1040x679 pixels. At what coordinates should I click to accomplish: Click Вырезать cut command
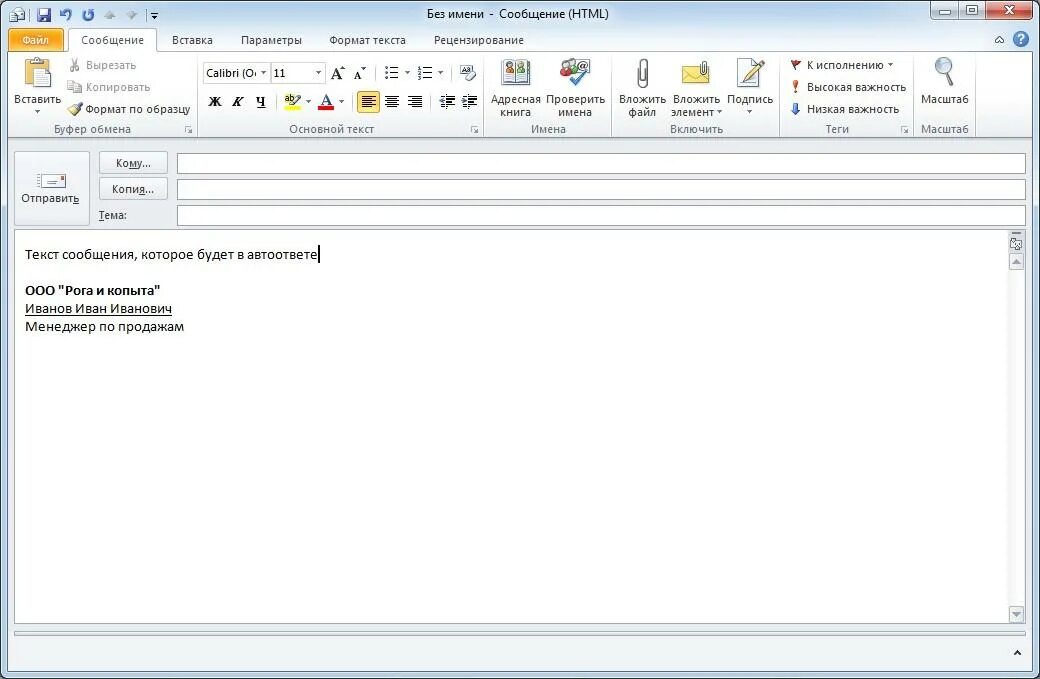pyautogui.click(x=103, y=65)
